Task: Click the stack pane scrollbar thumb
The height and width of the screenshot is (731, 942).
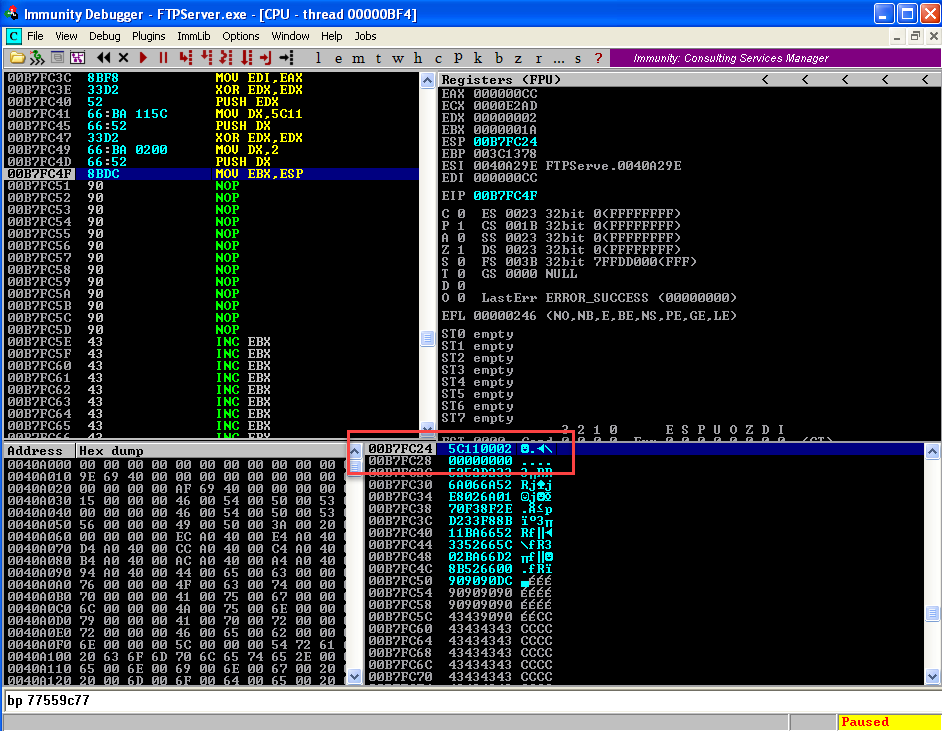Action: tap(932, 613)
